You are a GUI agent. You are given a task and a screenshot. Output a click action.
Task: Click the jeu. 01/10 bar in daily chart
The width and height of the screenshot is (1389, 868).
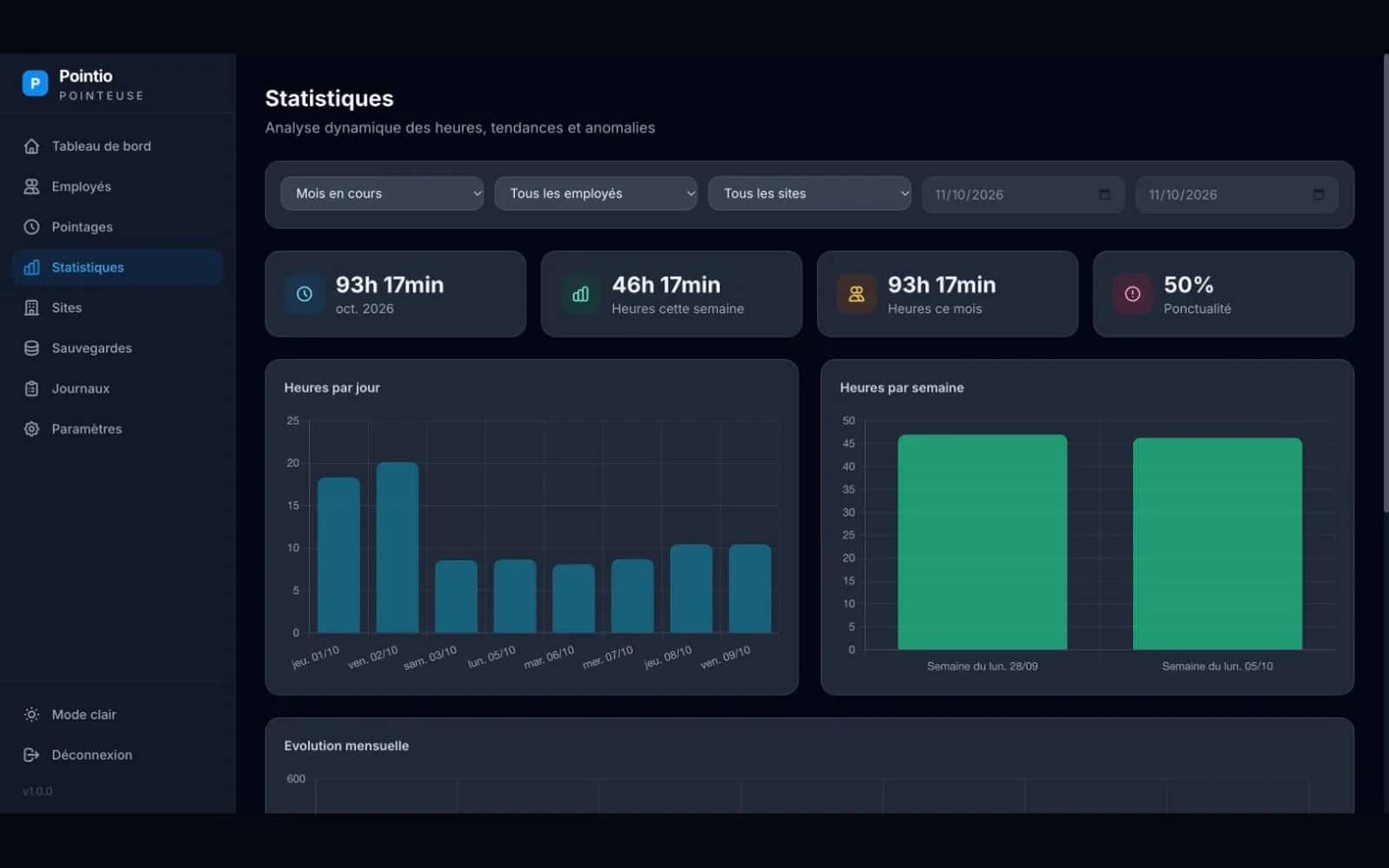[x=339, y=556]
